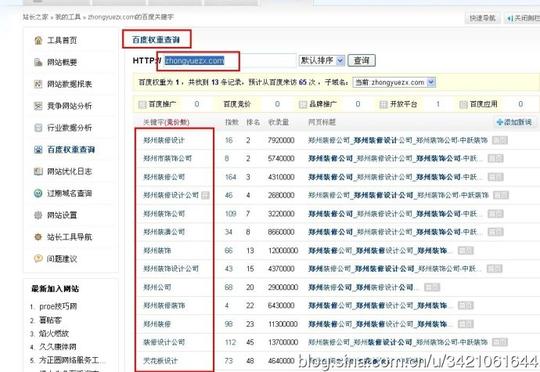Open 站长工具导航 in the left sidebar
Image resolution: width=540 pixels, height=372 pixels.
coord(69,237)
